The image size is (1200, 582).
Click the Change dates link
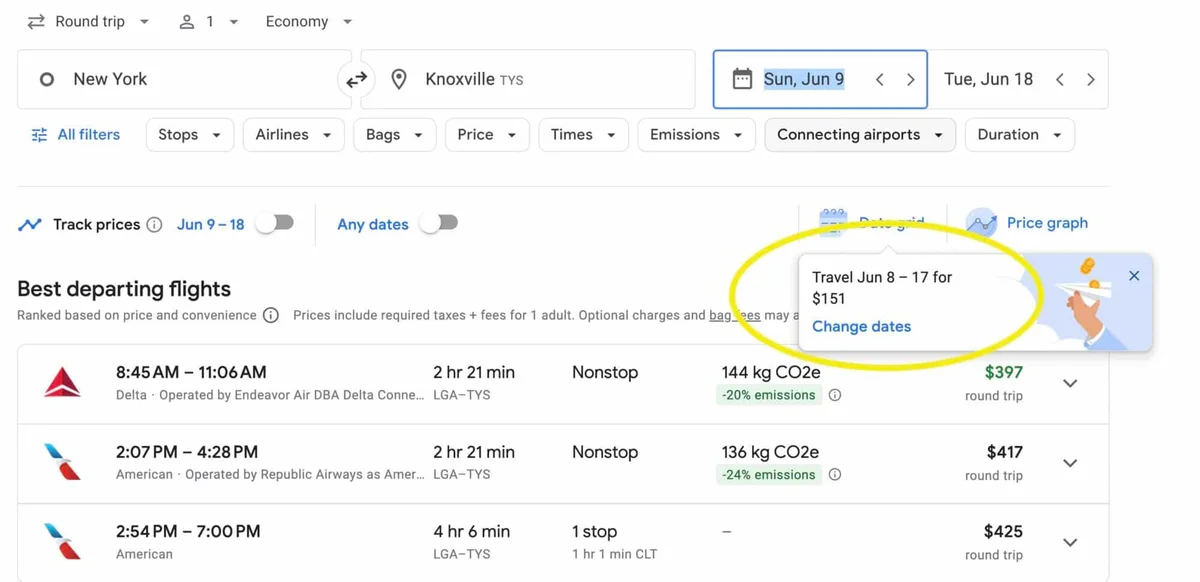pyautogui.click(x=861, y=327)
